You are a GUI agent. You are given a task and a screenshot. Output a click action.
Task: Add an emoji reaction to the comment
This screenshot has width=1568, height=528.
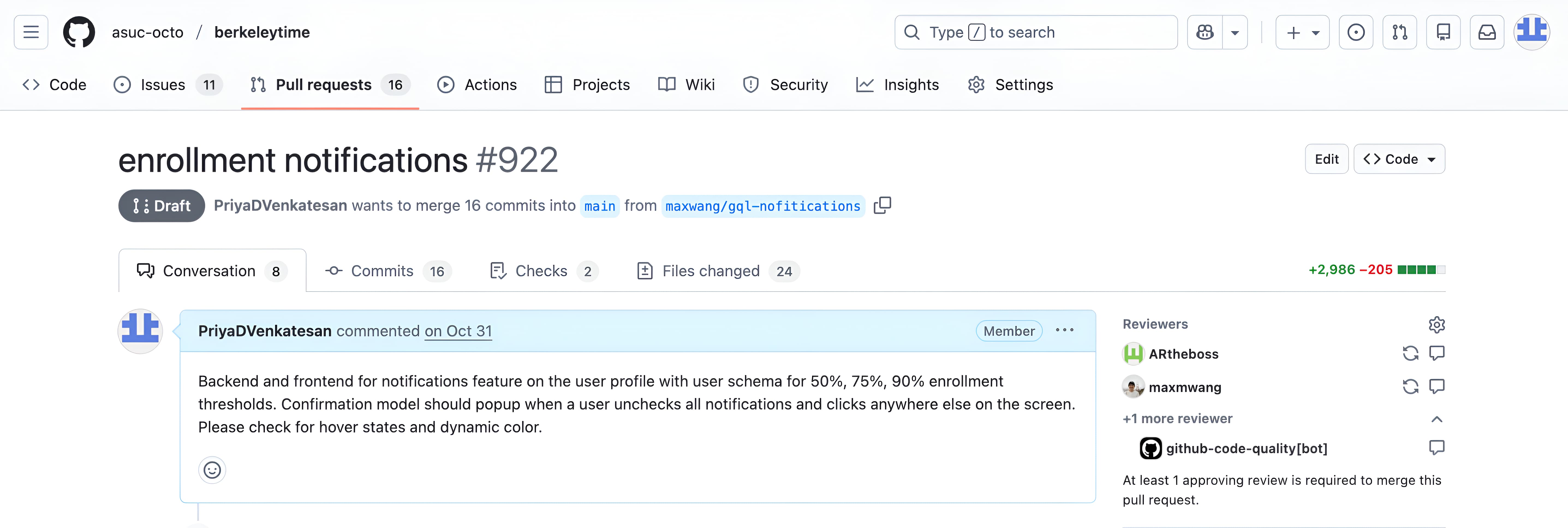(212, 470)
